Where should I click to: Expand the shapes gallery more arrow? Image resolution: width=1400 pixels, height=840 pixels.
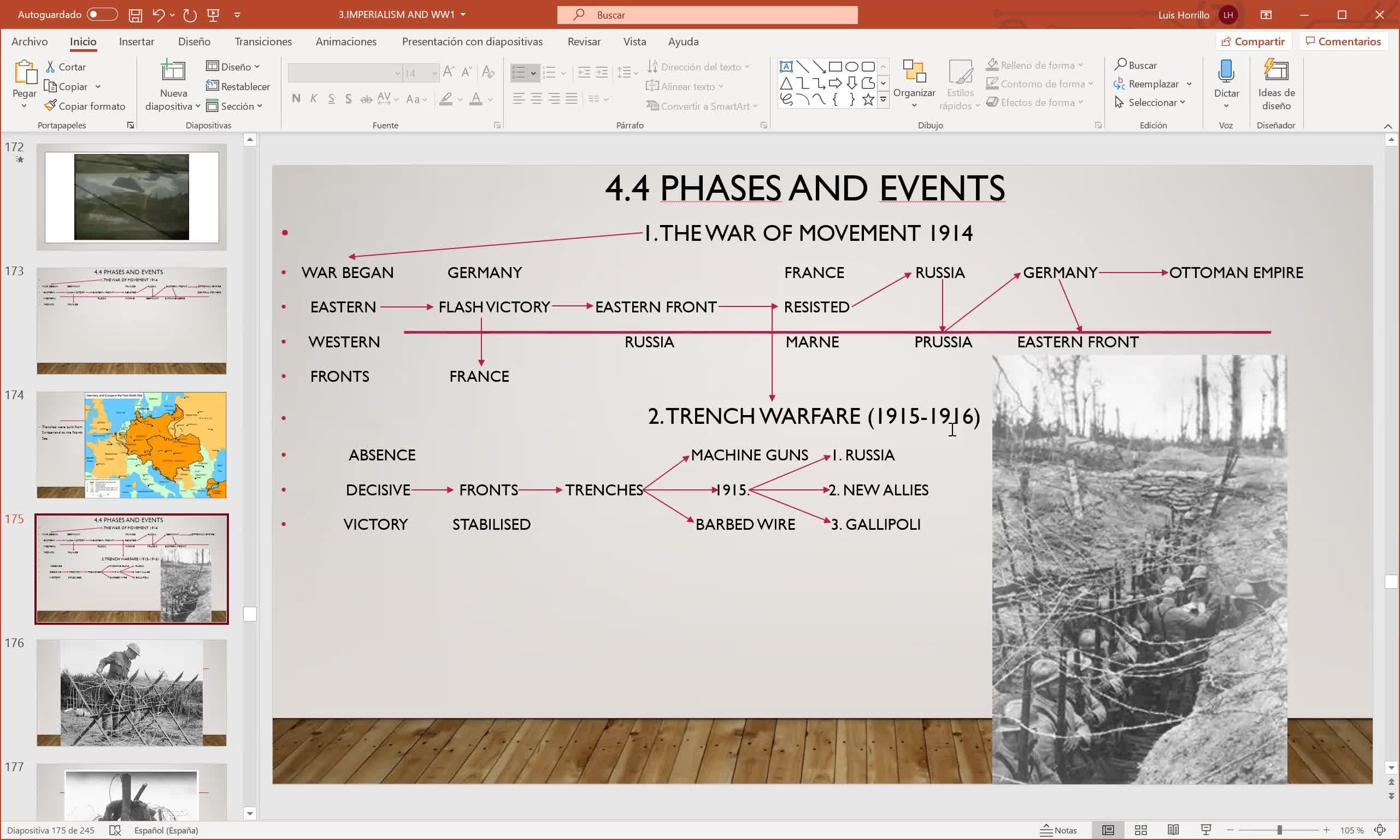[883, 99]
